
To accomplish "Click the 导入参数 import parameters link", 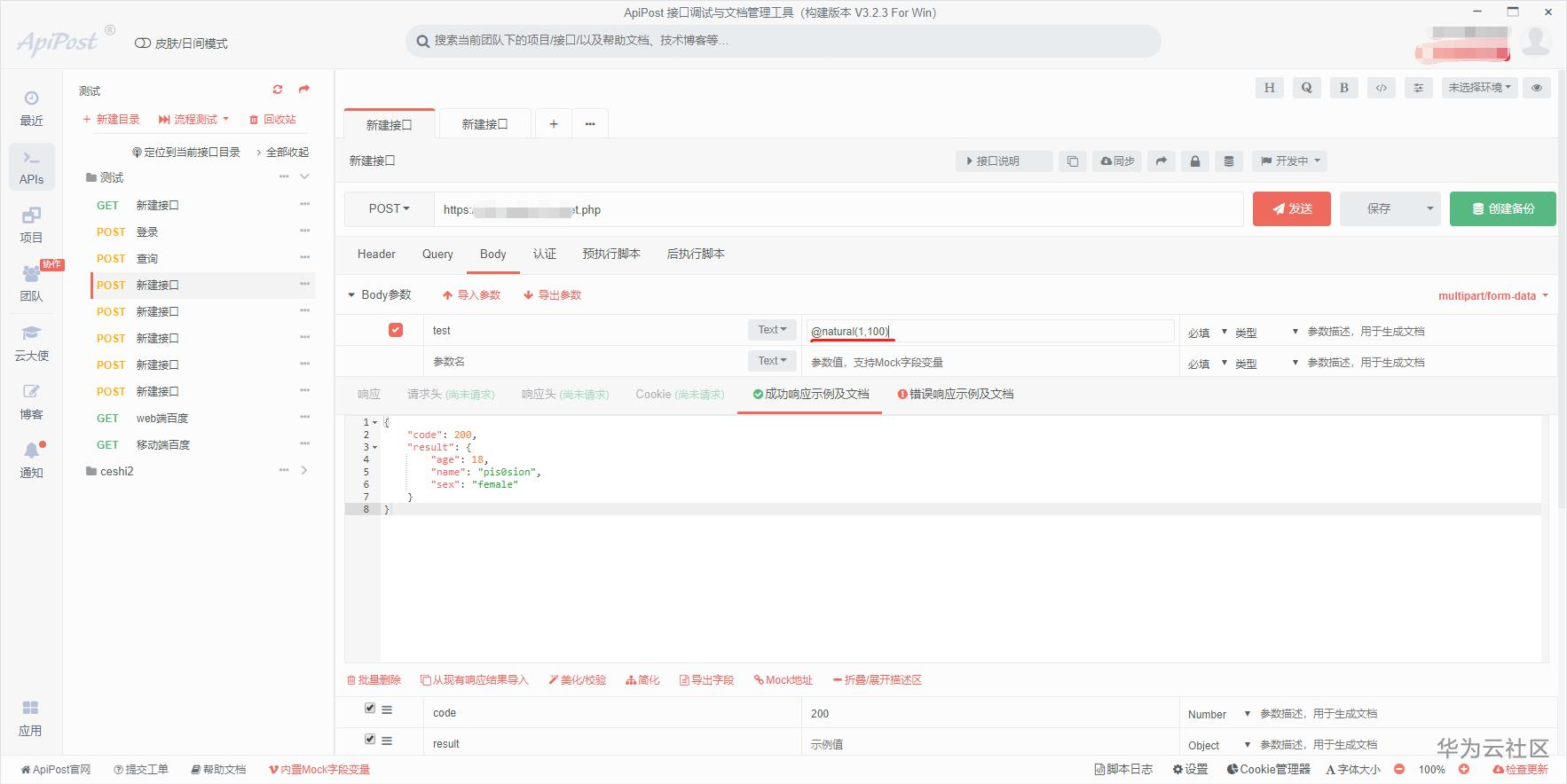I will click(x=472, y=294).
